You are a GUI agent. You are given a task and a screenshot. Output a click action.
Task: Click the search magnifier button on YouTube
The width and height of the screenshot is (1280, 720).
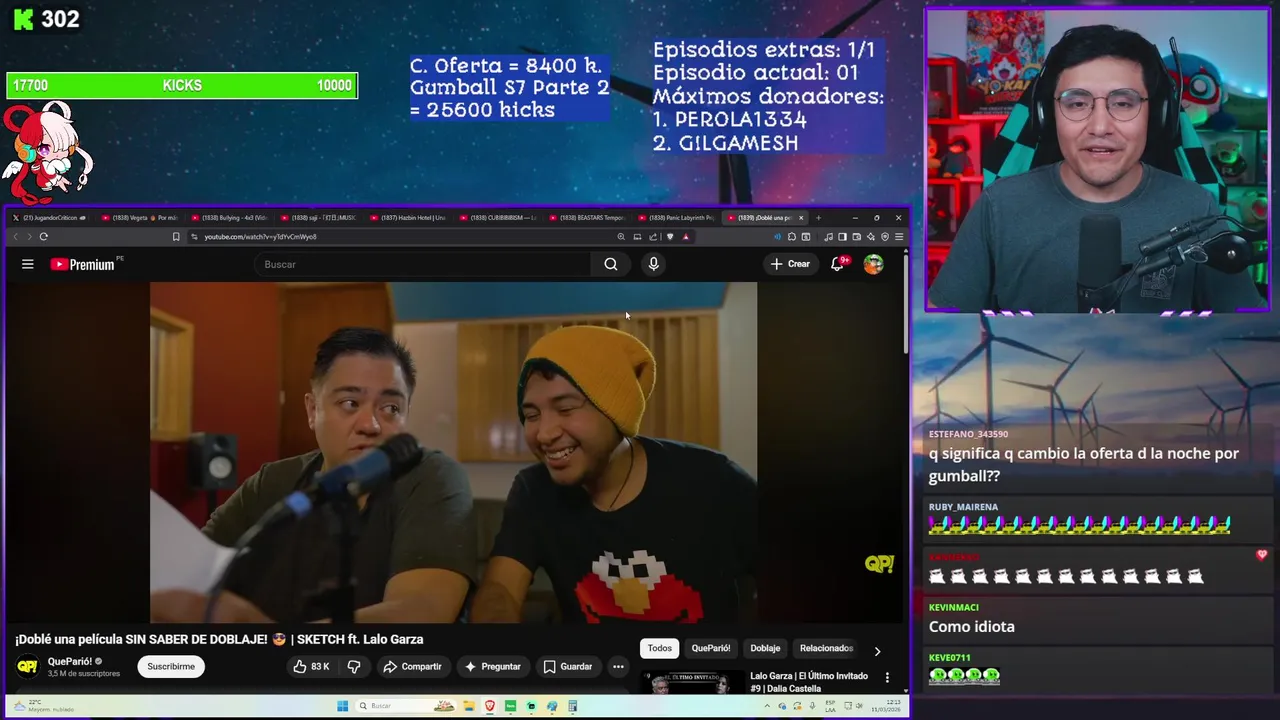coord(611,264)
